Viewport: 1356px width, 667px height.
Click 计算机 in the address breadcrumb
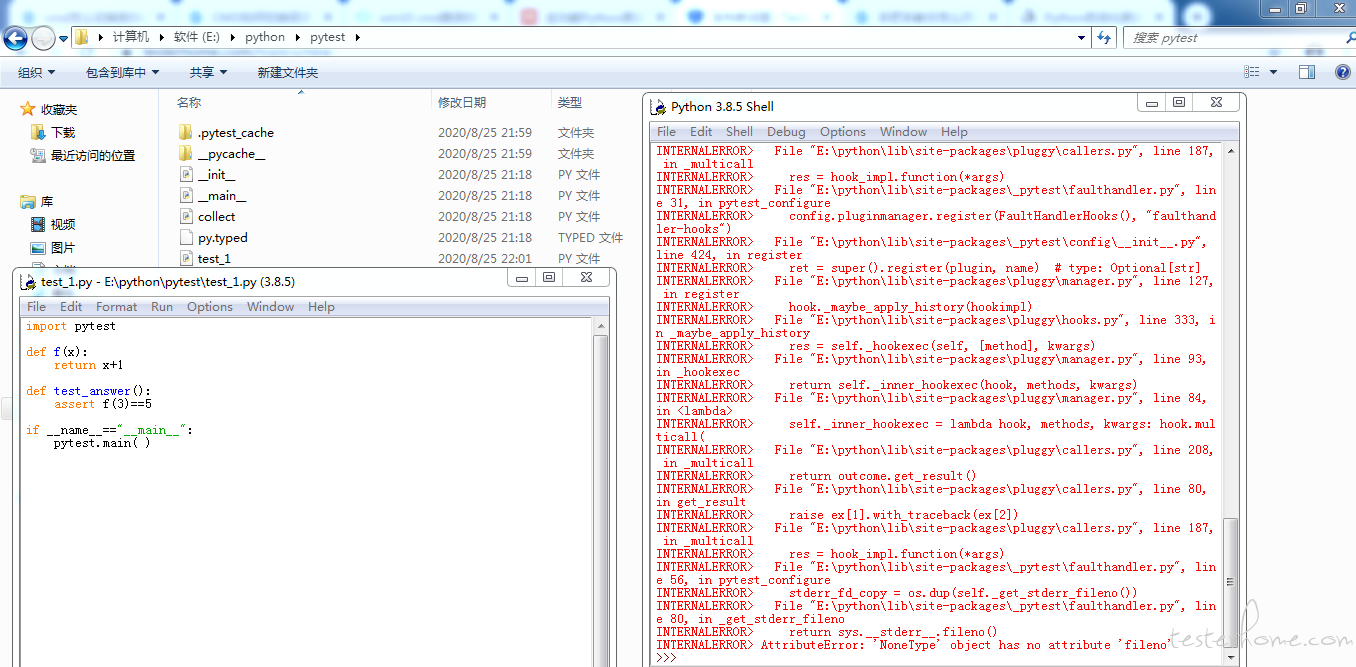131,37
